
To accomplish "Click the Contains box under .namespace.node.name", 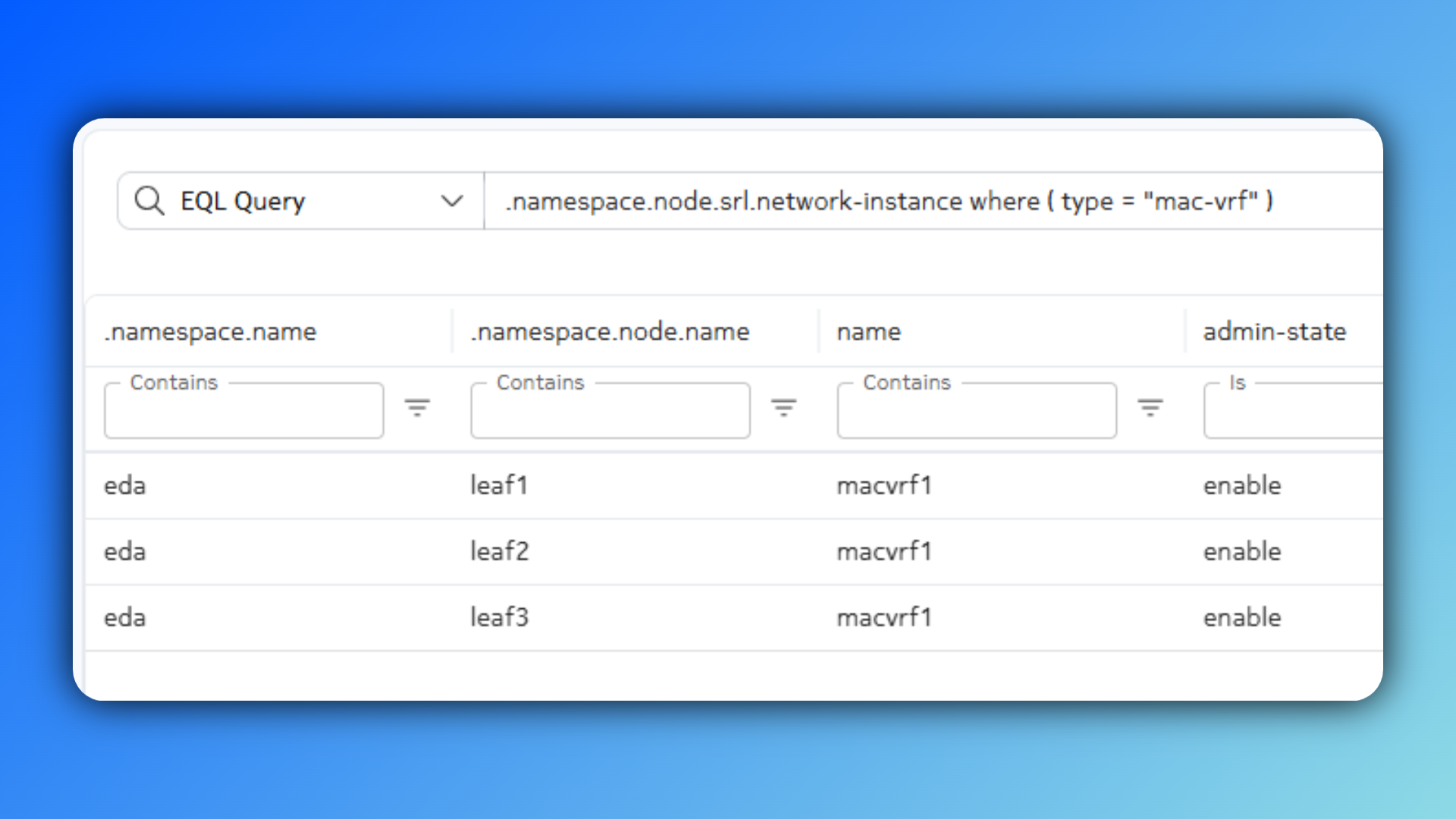I will (610, 410).
